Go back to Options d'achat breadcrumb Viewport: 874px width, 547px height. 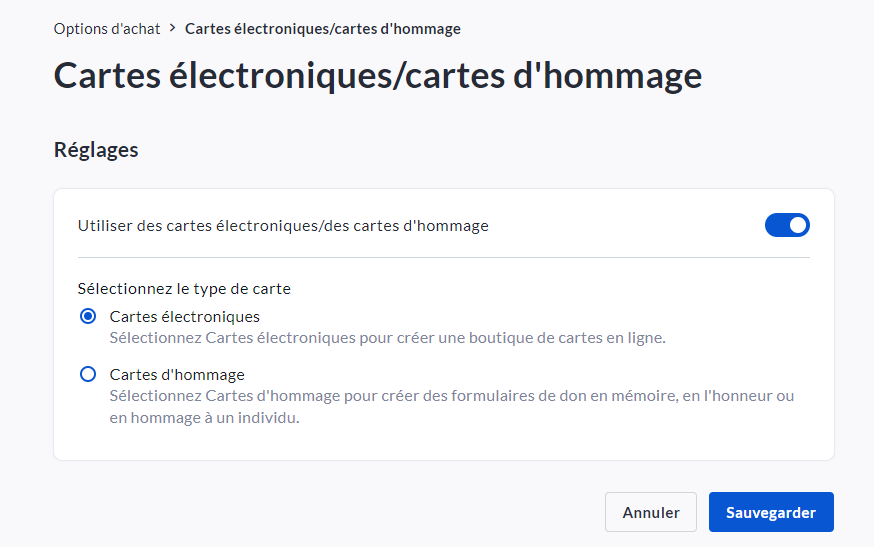tap(107, 29)
